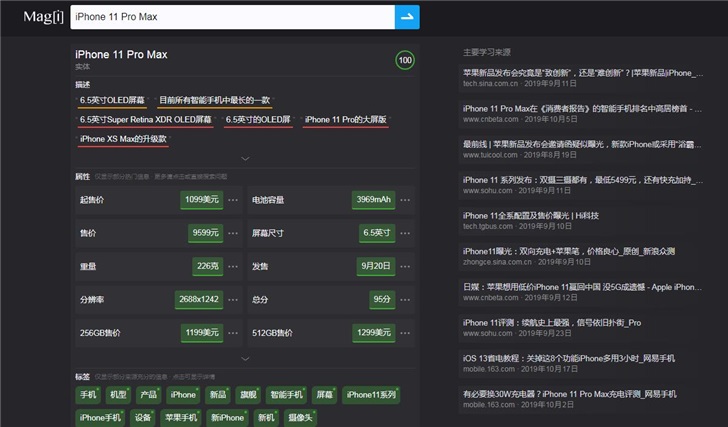Open the ellipsis menu beside 分辨率
The image size is (728, 427).
click(x=233, y=299)
